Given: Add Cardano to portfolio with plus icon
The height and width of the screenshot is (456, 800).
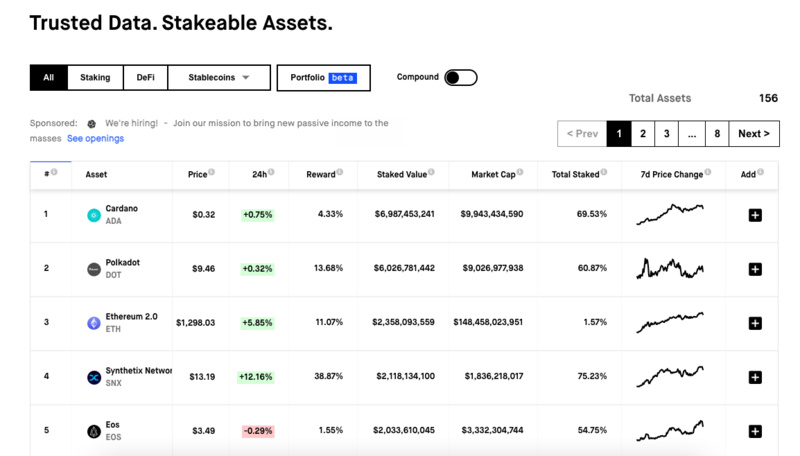Looking at the screenshot, I should (755, 215).
